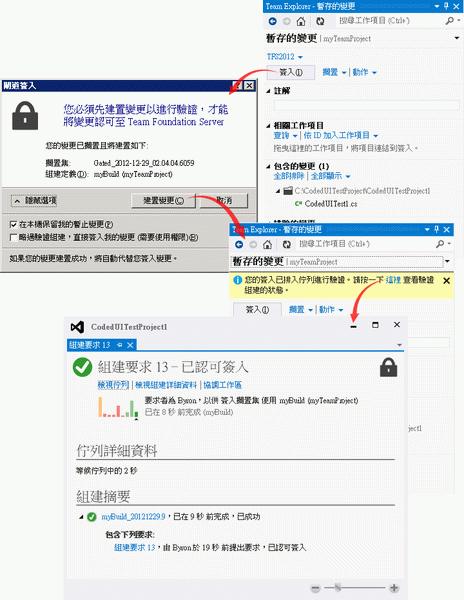Click the Refresh icon in top Team Explorer
The width and height of the screenshot is (464, 600).
click(320, 21)
